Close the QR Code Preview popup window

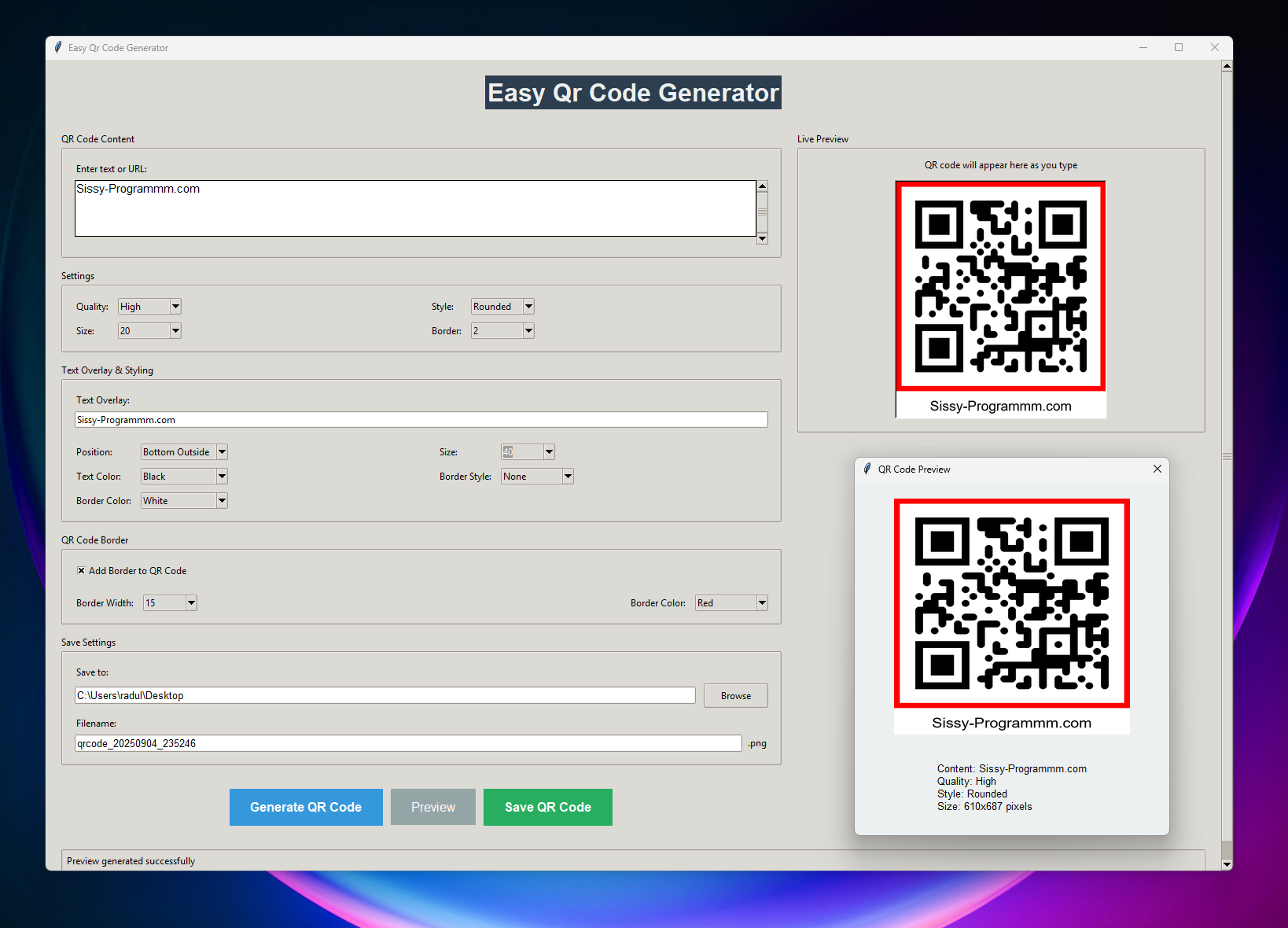coord(1157,469)
